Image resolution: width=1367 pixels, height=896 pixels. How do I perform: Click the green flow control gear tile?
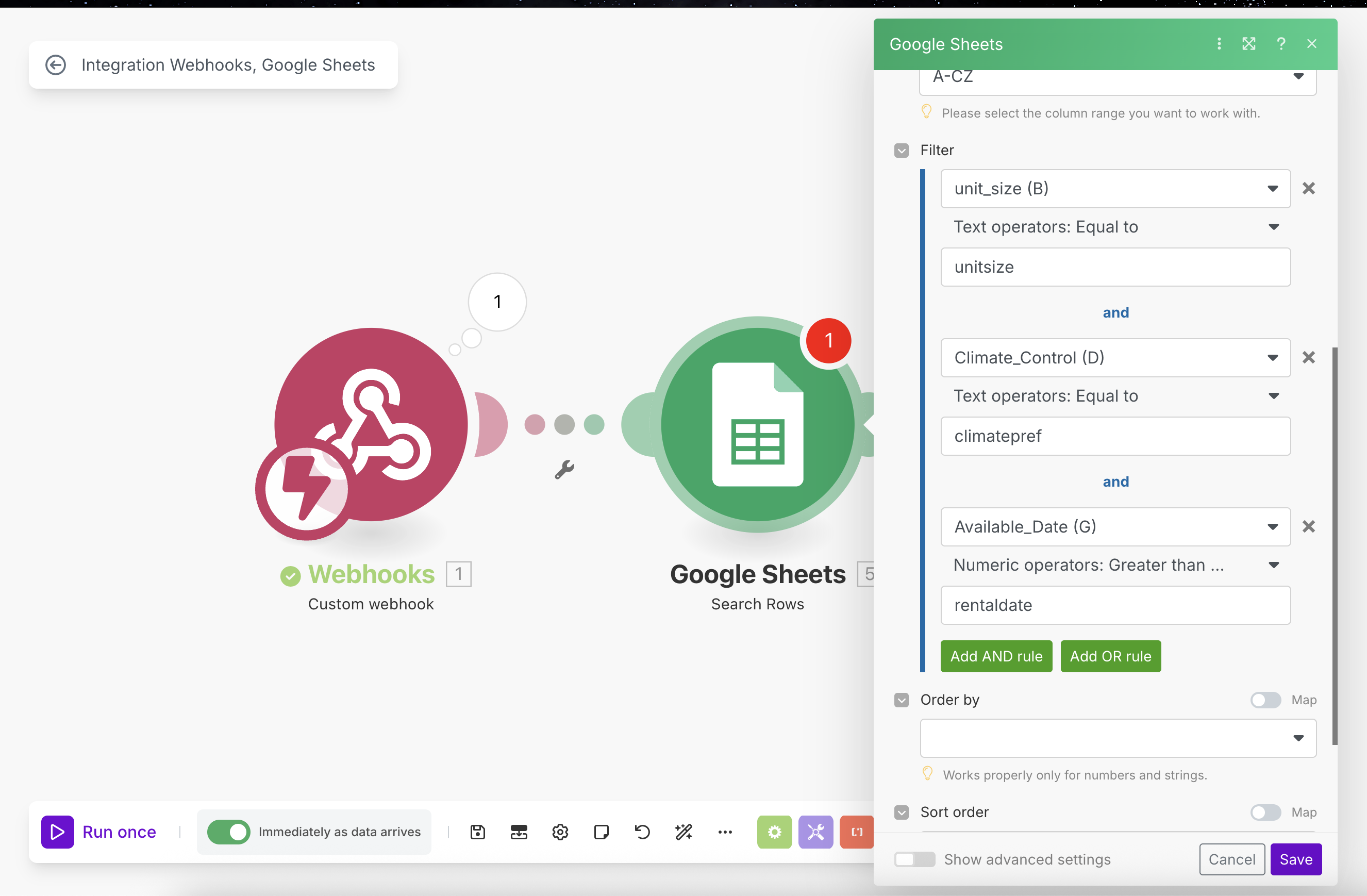pos(774,832)
